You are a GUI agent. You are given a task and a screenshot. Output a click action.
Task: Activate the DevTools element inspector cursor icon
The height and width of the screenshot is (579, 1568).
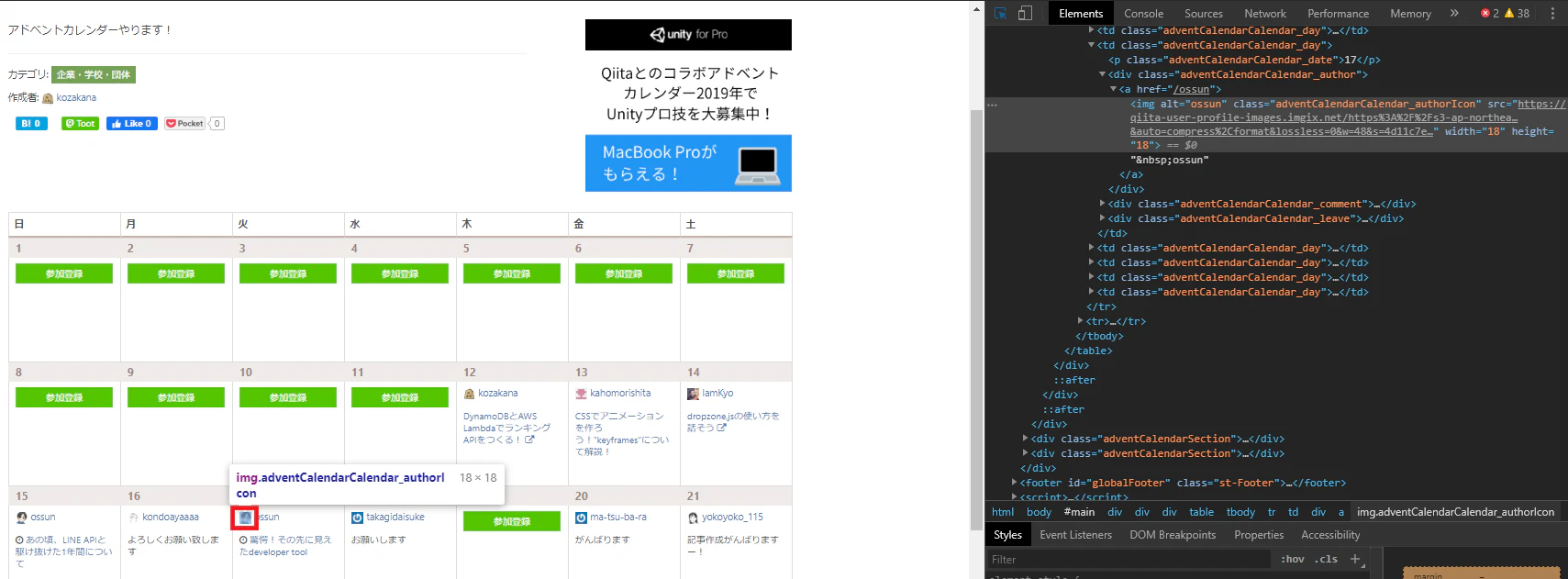1001,13
